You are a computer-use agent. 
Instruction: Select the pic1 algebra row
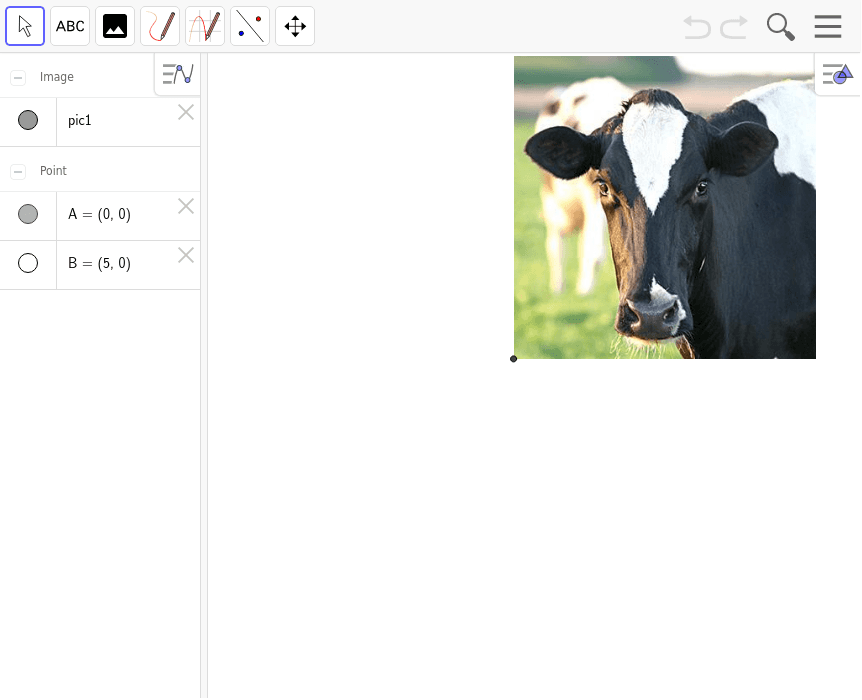(100, 122)
